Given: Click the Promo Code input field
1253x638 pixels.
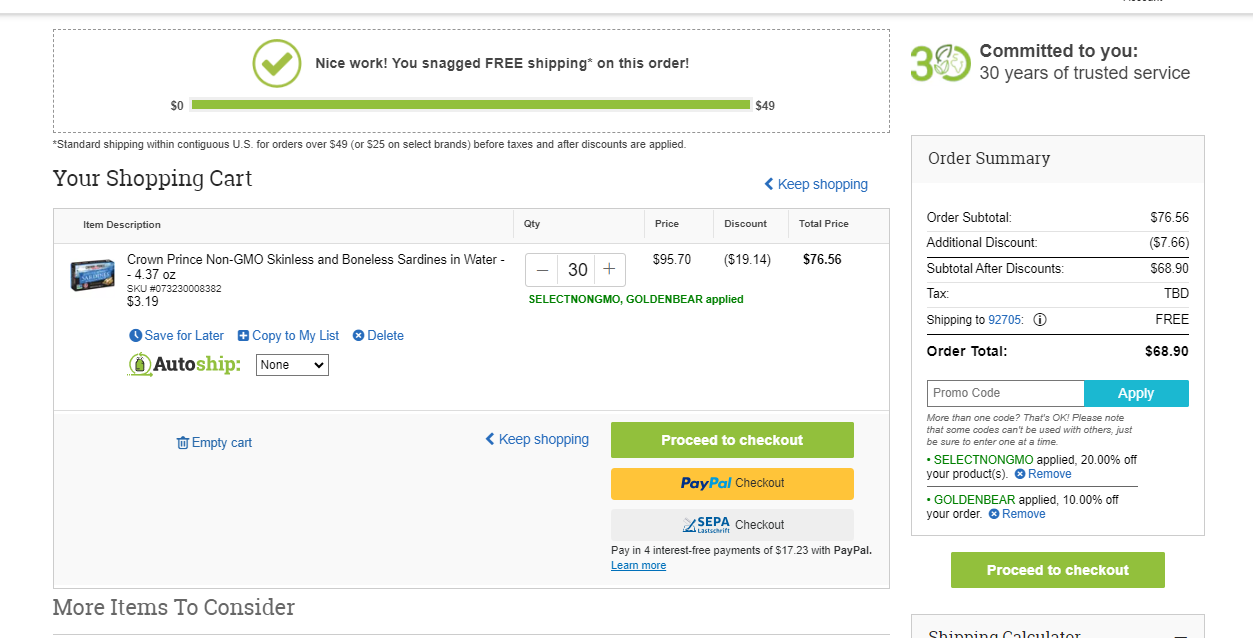Looking at the screenshot, I should coord(1006,393).
